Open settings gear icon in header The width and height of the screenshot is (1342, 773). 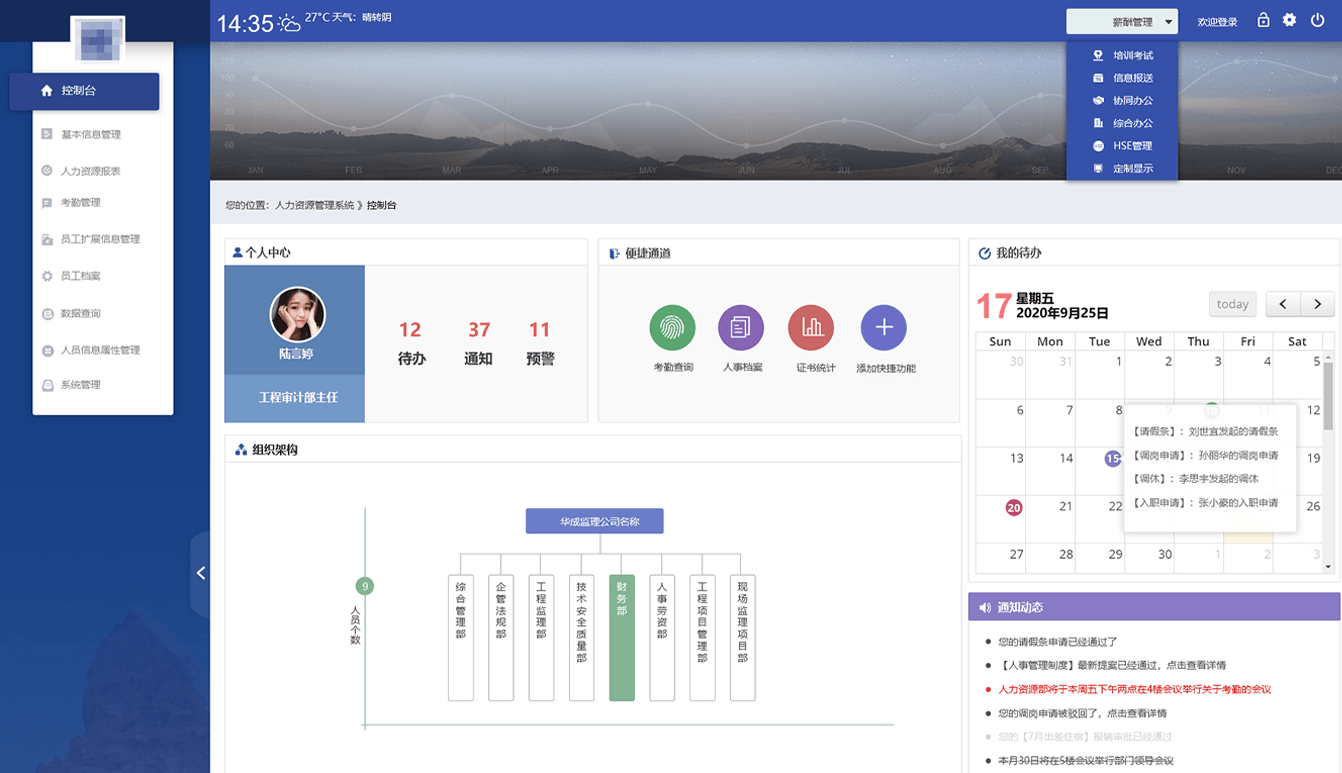(1290, 20)
